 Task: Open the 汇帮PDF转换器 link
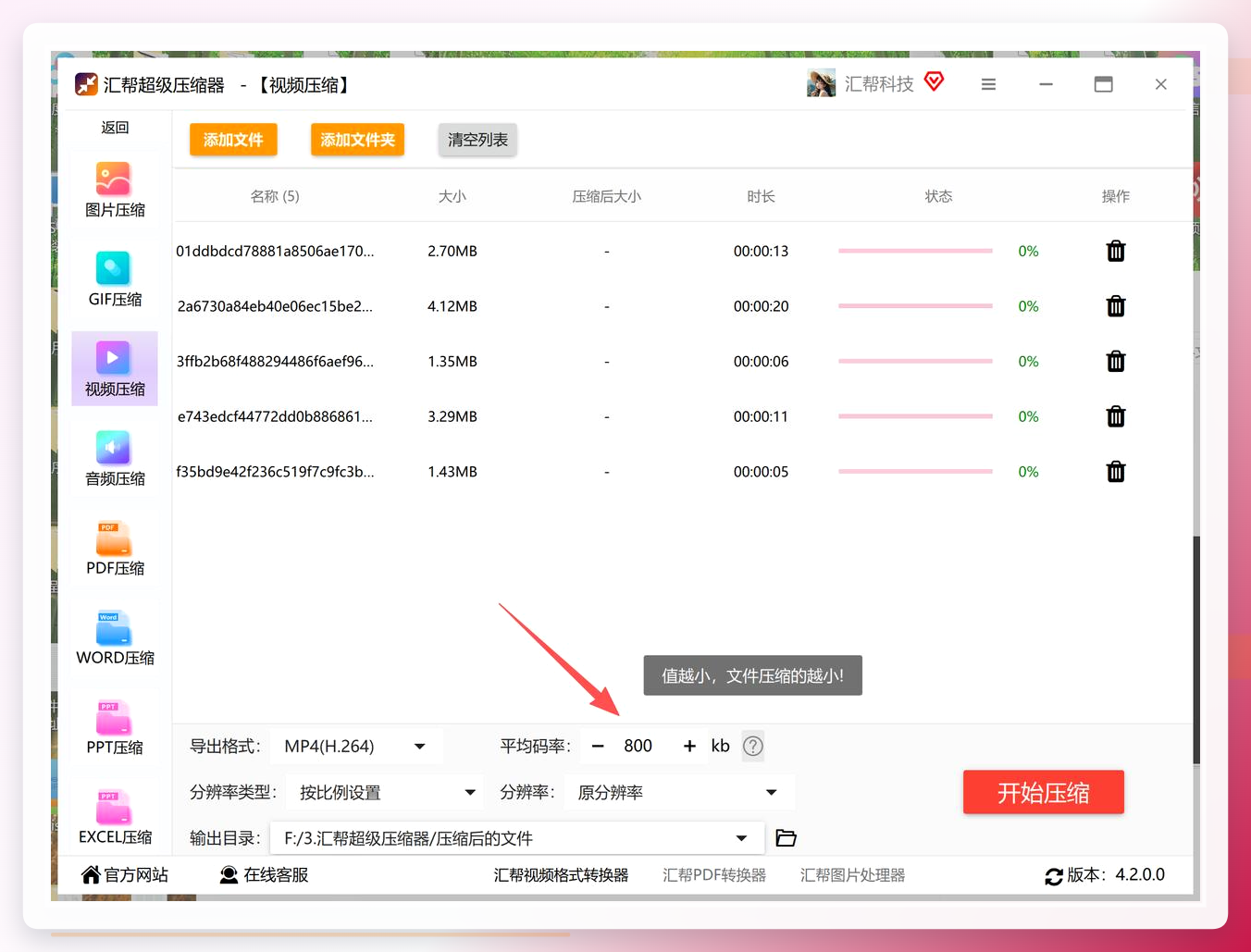click(x=714, y=875)
